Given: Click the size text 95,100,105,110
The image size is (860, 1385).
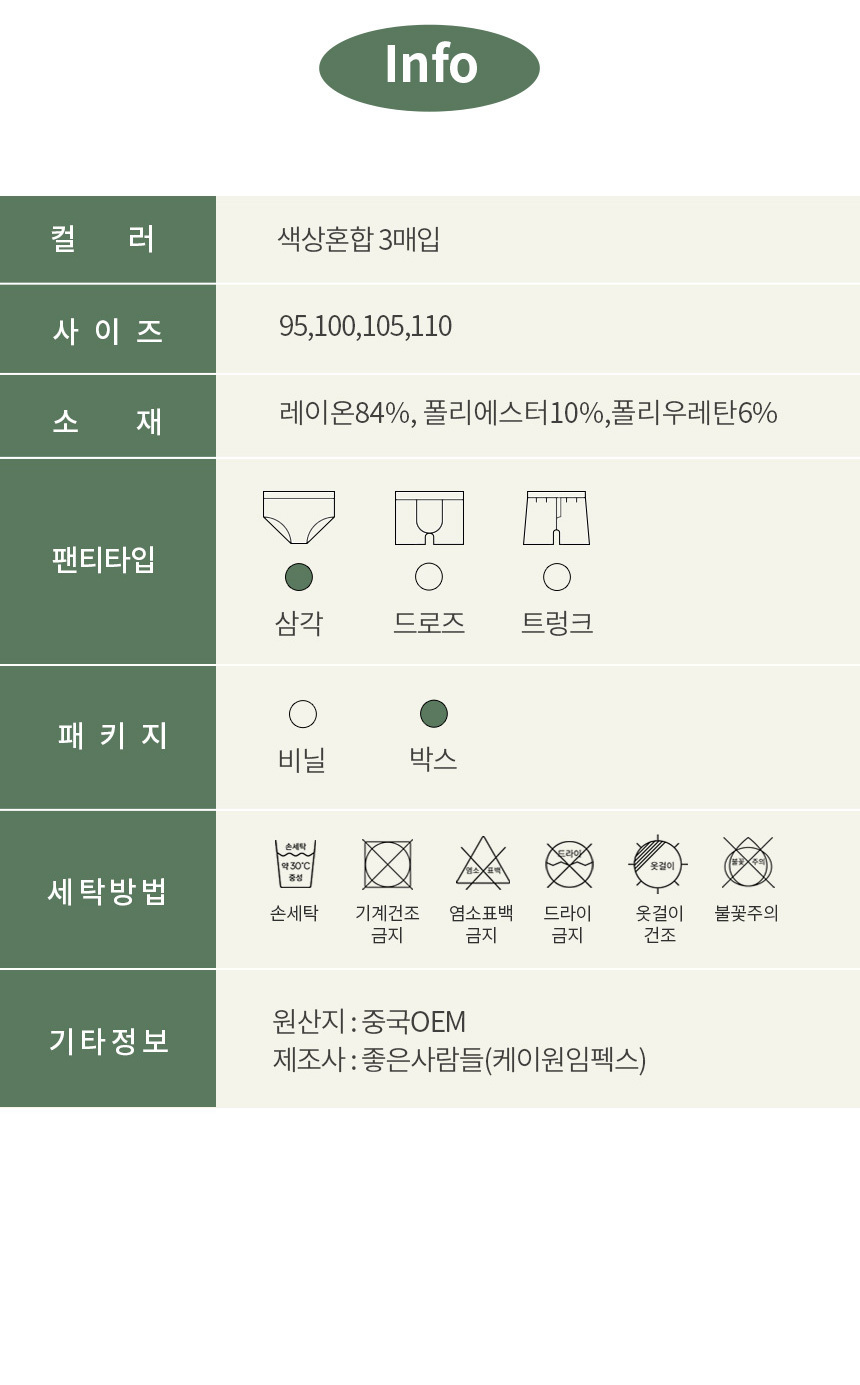Looking at the screenshot, I should click(x=365, y=326).
